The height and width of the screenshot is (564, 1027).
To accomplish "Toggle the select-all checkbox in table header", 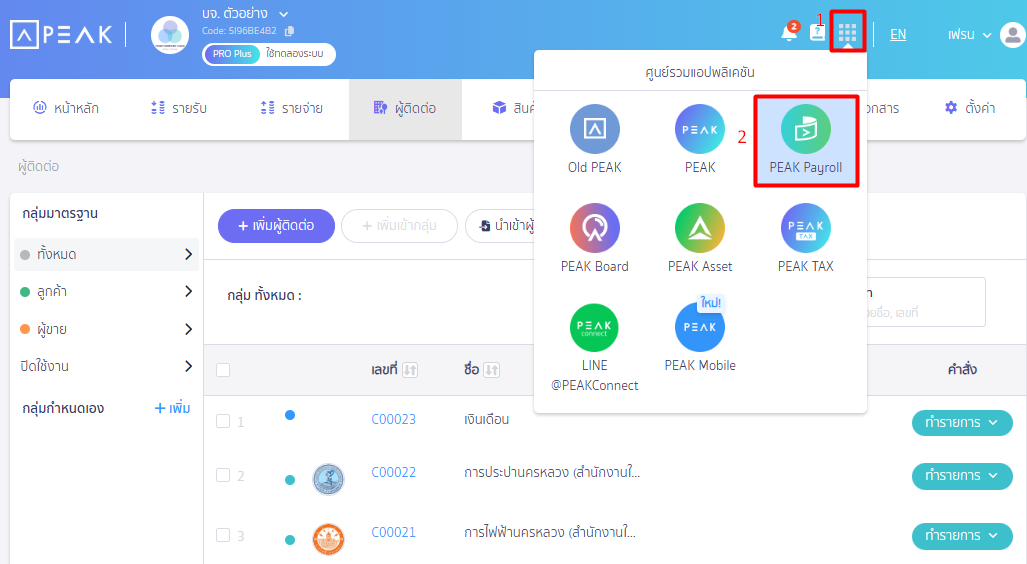I will coord(223,370).
